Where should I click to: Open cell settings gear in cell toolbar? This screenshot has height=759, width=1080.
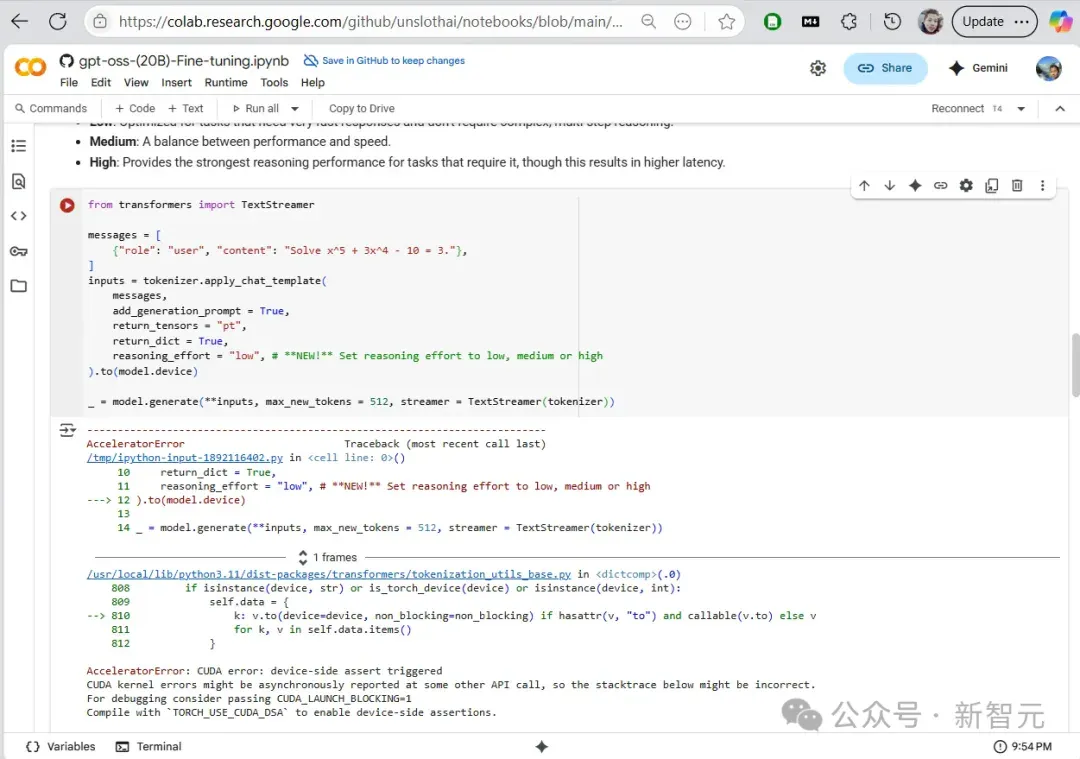(966, 185)
